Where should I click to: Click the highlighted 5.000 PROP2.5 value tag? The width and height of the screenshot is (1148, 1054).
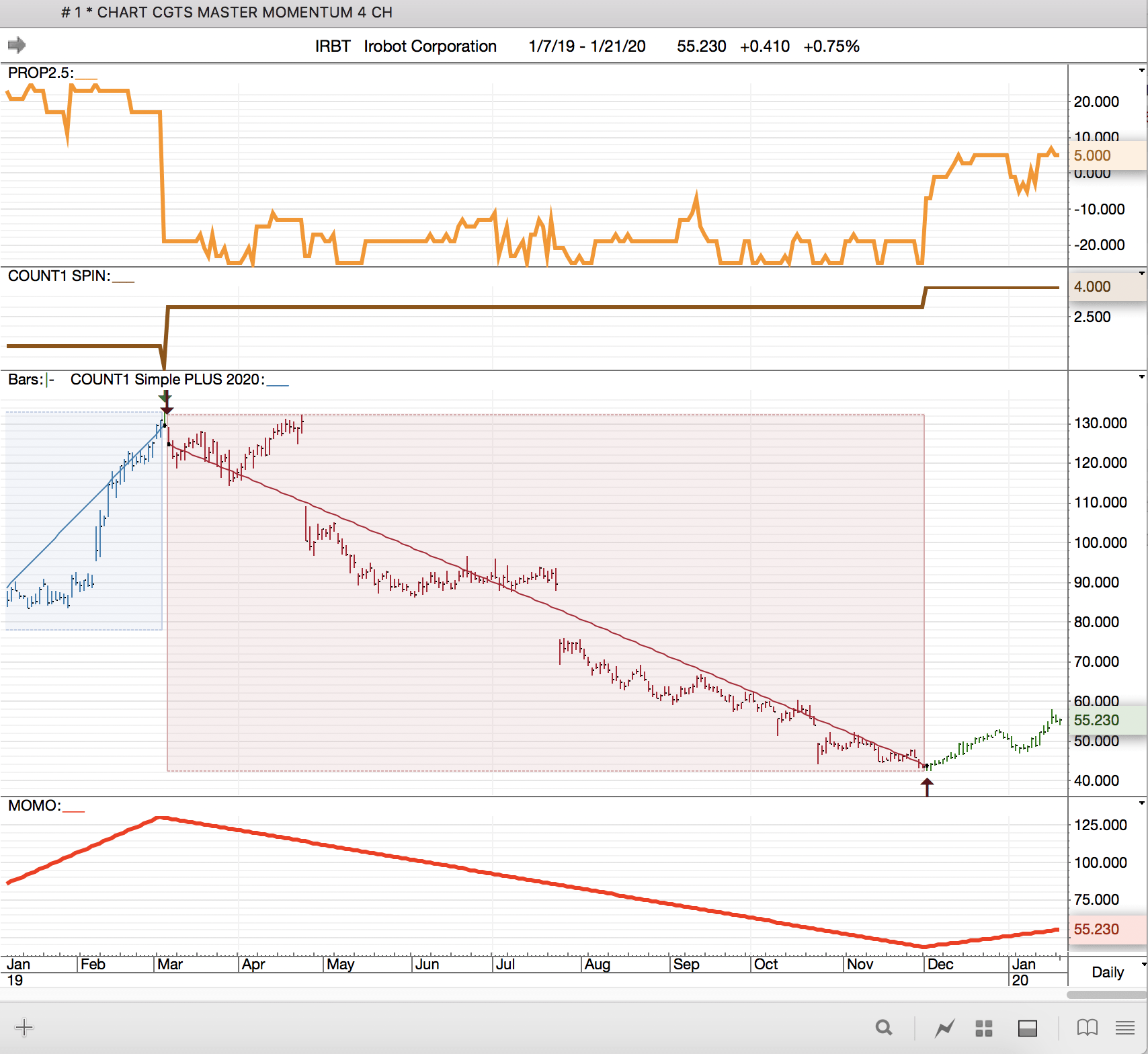[1107, 155]
